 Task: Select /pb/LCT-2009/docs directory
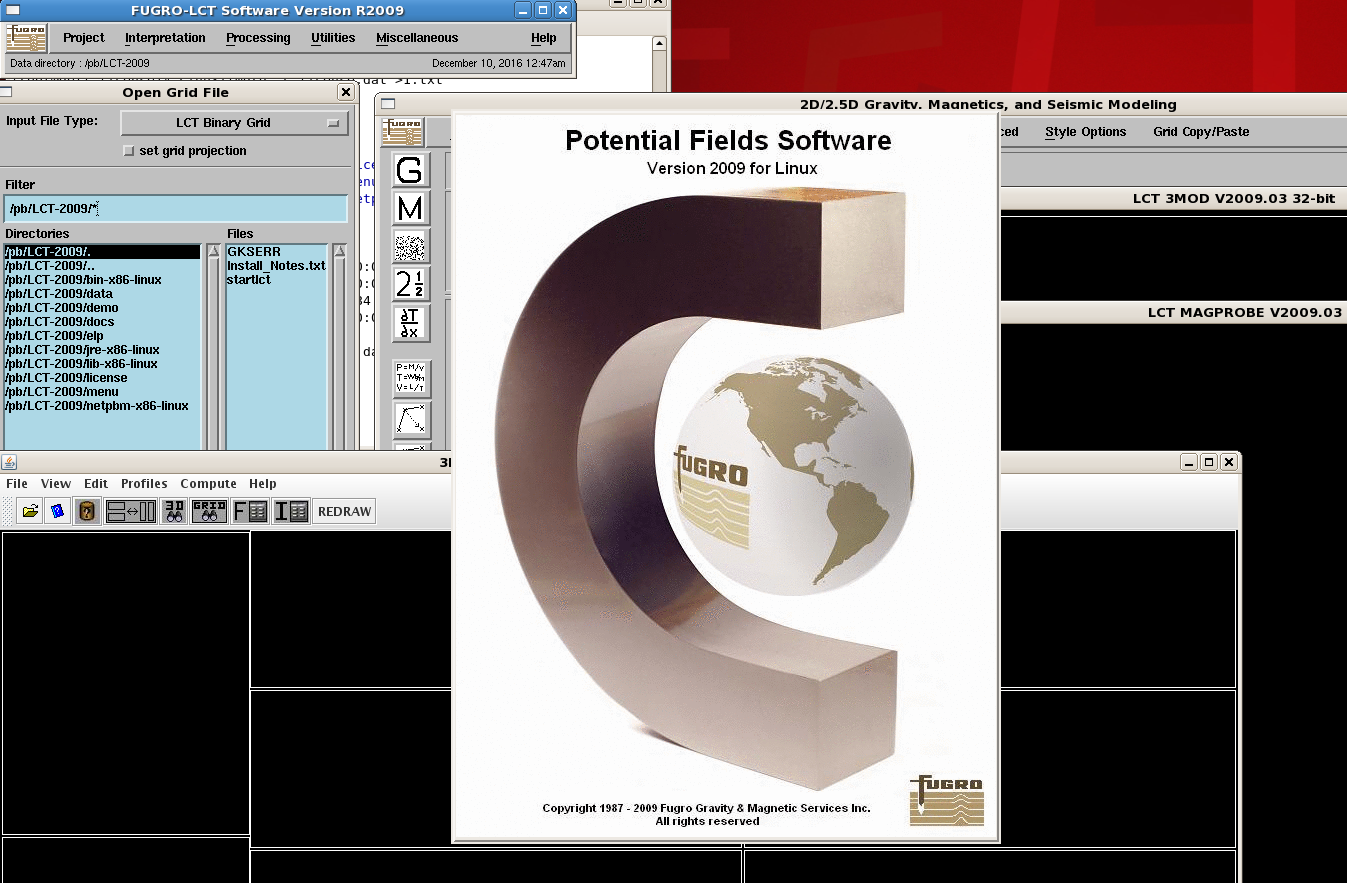[102, 322]
